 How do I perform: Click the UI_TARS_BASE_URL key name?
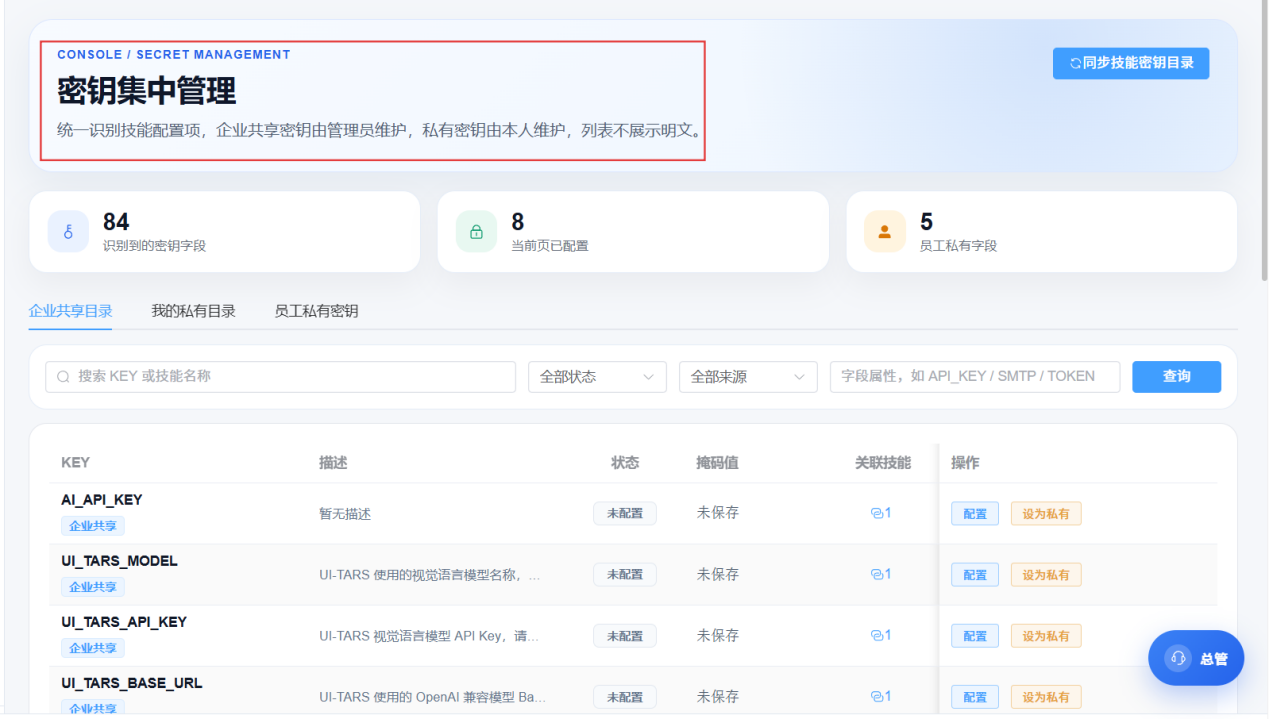[132, 683]
